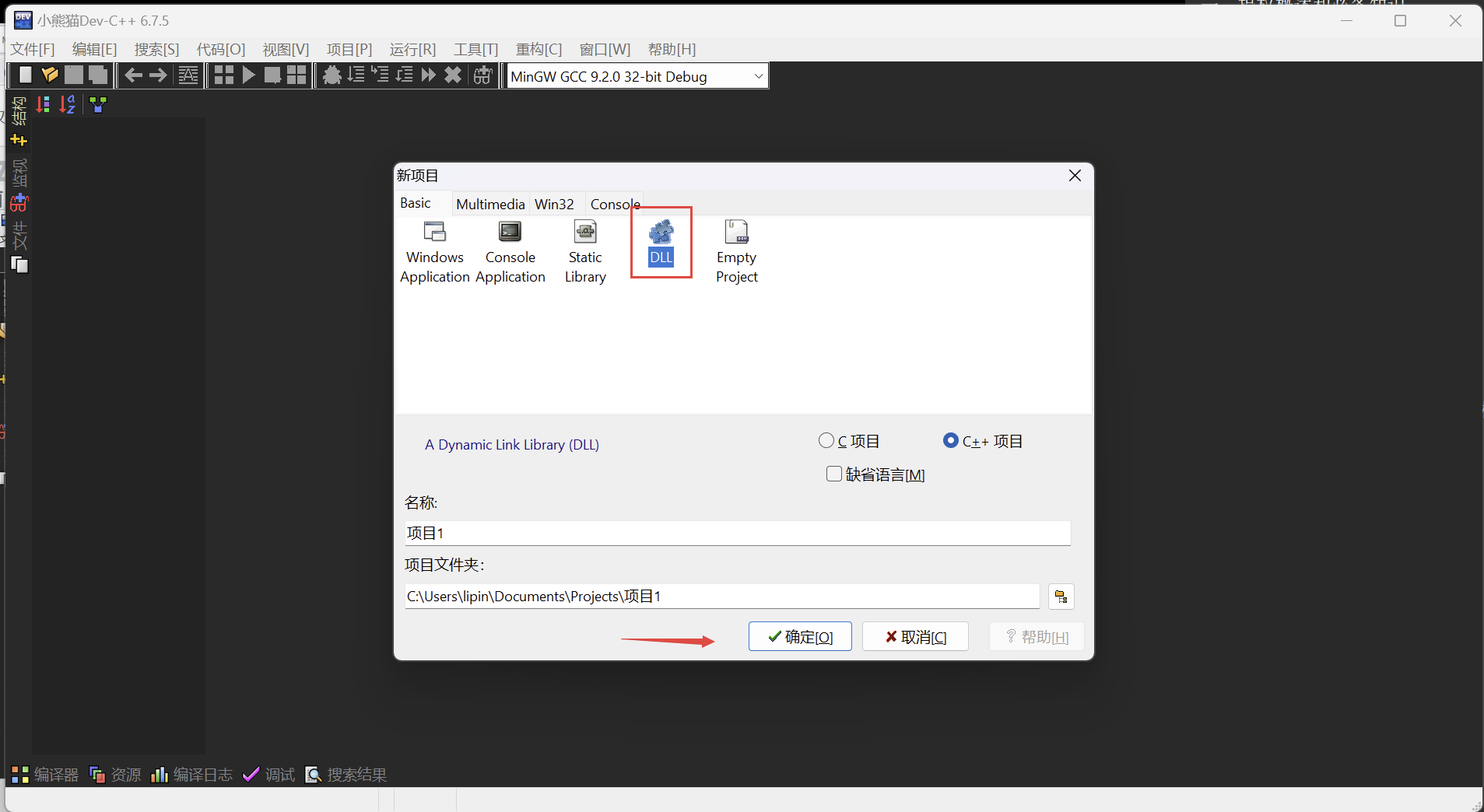Click the 名称 project name field

(x=738, y=533)
